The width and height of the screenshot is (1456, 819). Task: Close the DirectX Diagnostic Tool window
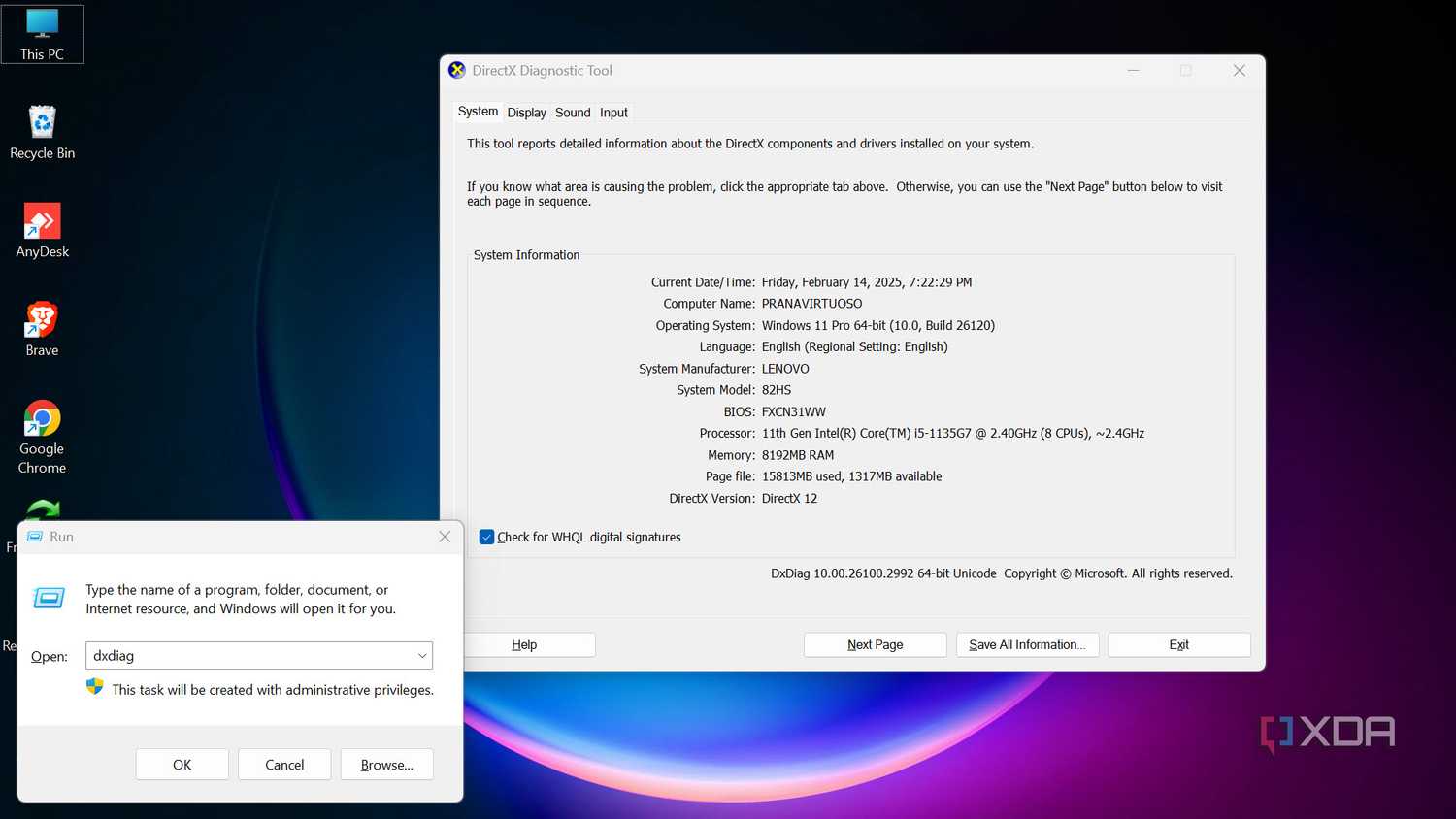click(1240, 71)
